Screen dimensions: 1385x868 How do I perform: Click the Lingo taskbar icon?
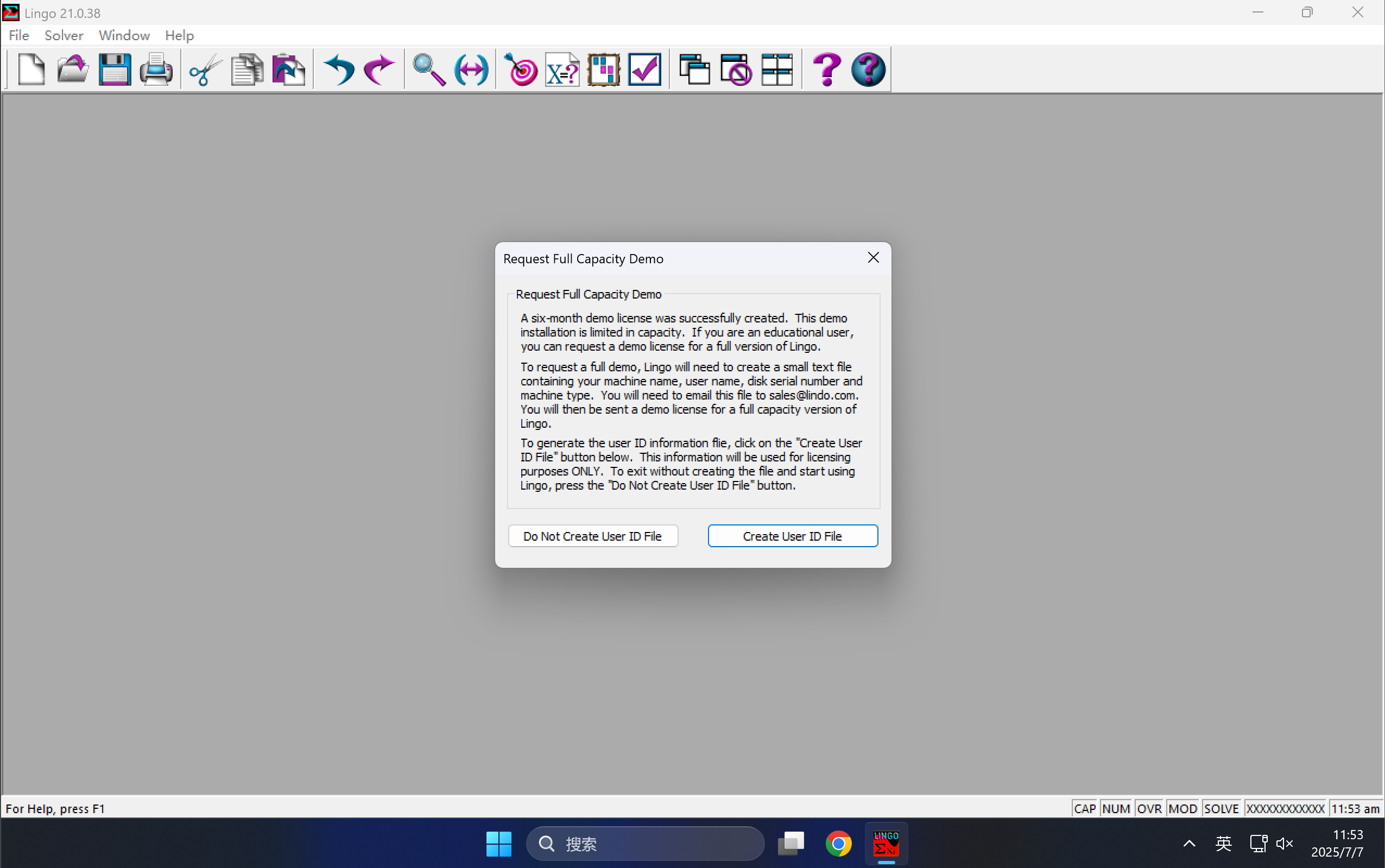[886, 844]
